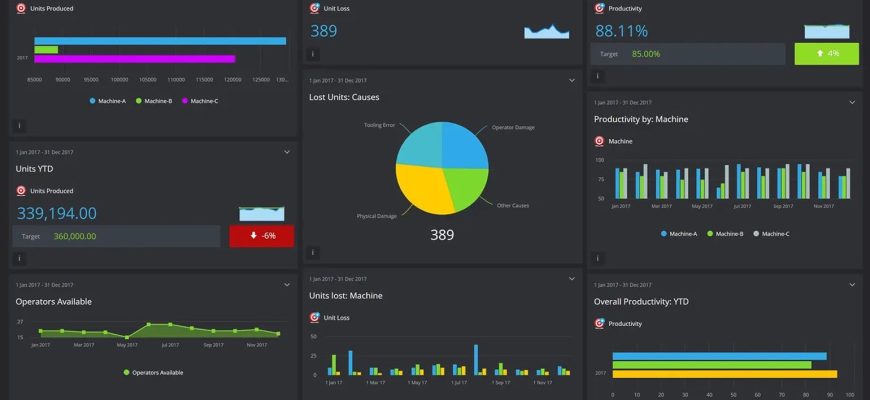The height and width of the screenshot is (400, 870).
Task: Open the chevron menu on Productivity by: Machine
Action: click(852, 102)
